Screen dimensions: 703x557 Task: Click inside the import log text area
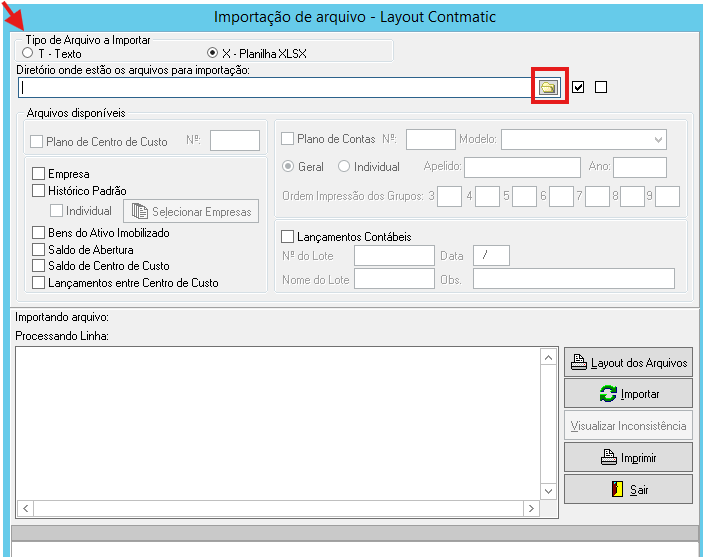pyautogui.click(x=278, y=424)
